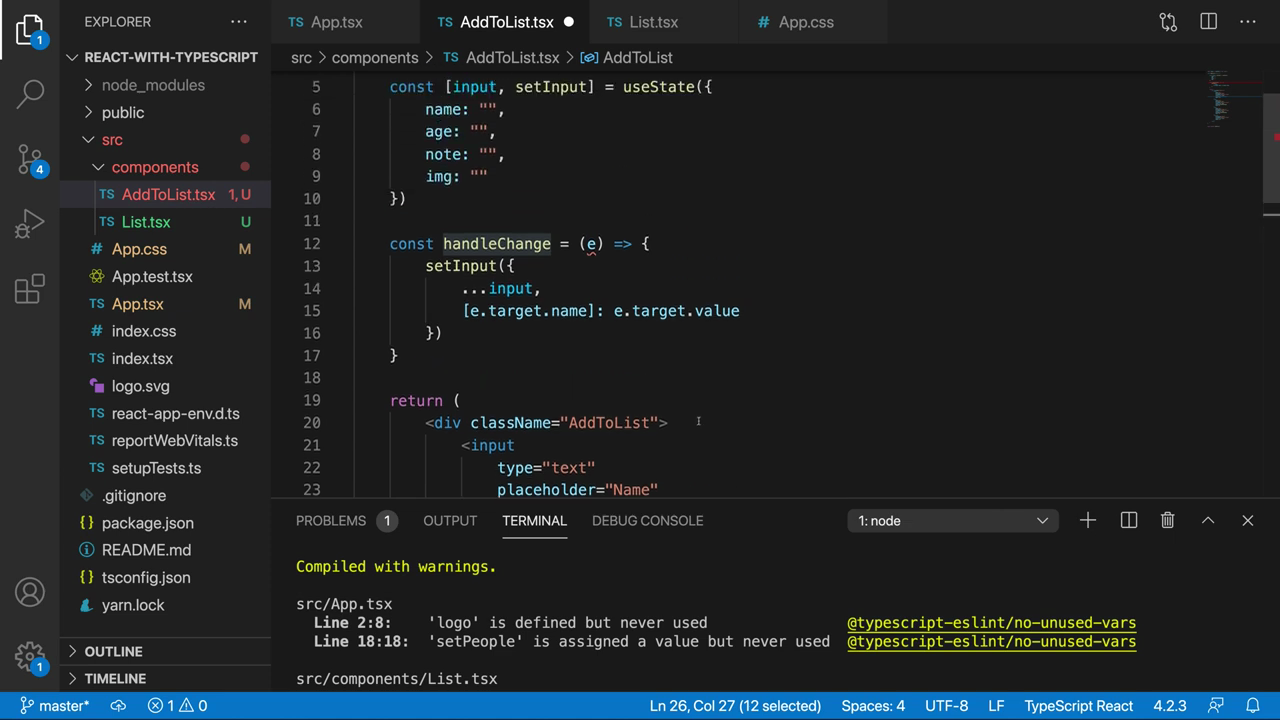Screen dimensions: 1280x720
Task: Split the terminal panel
Action: pos(1129,520)
